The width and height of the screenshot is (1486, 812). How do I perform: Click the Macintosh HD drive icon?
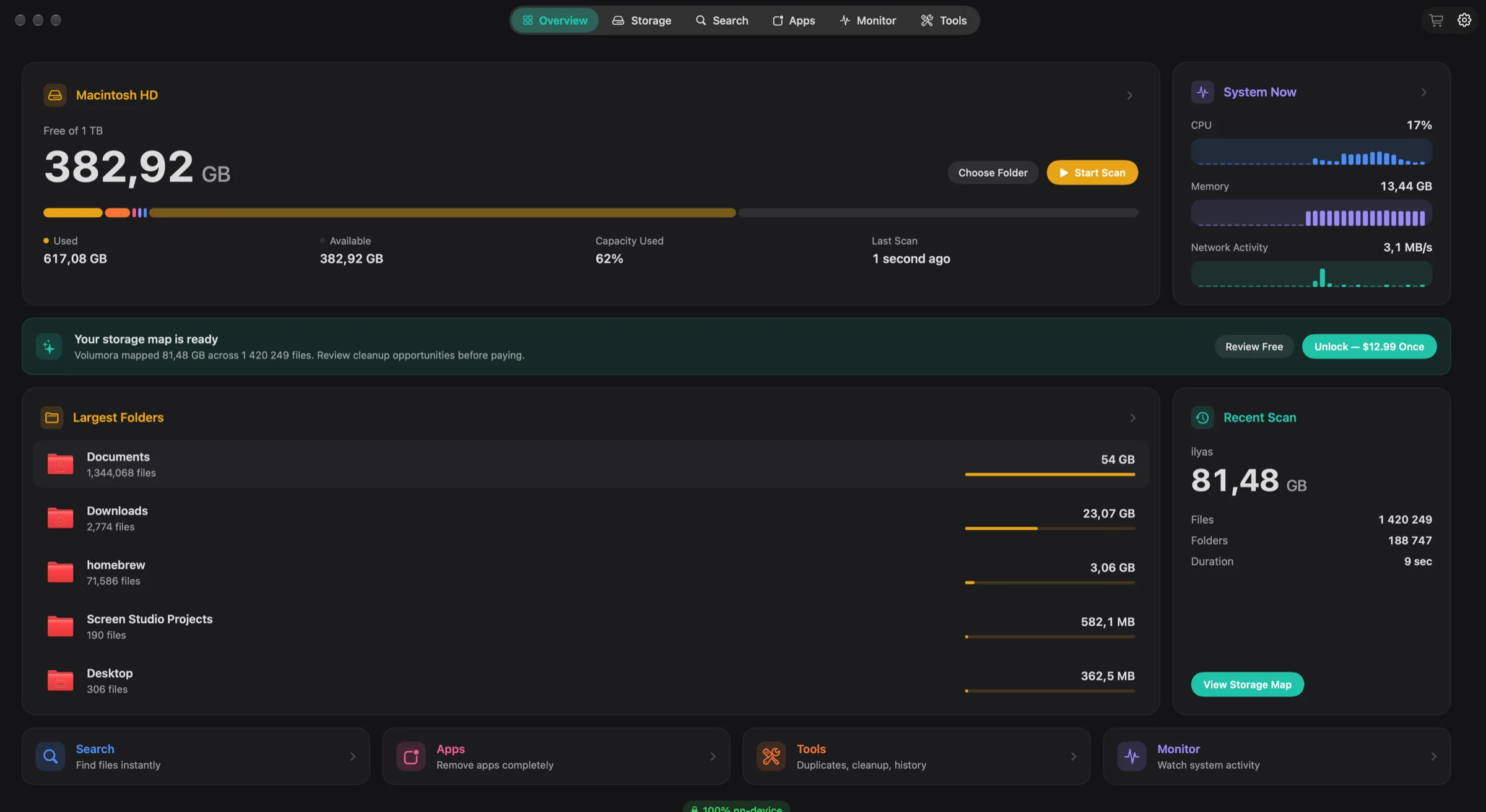(55, 95)
